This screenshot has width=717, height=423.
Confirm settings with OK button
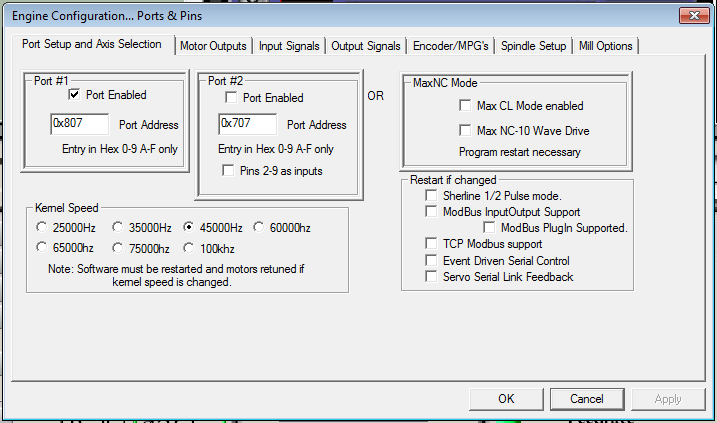(x=506, y=399)
